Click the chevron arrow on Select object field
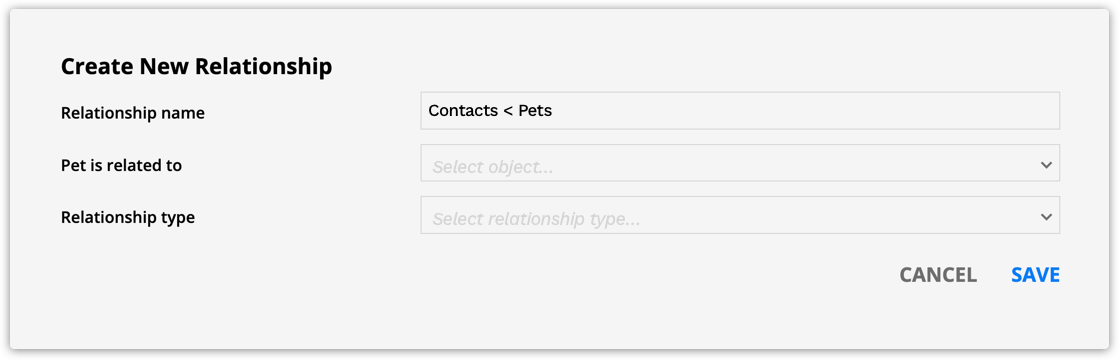 [1046, 165]
